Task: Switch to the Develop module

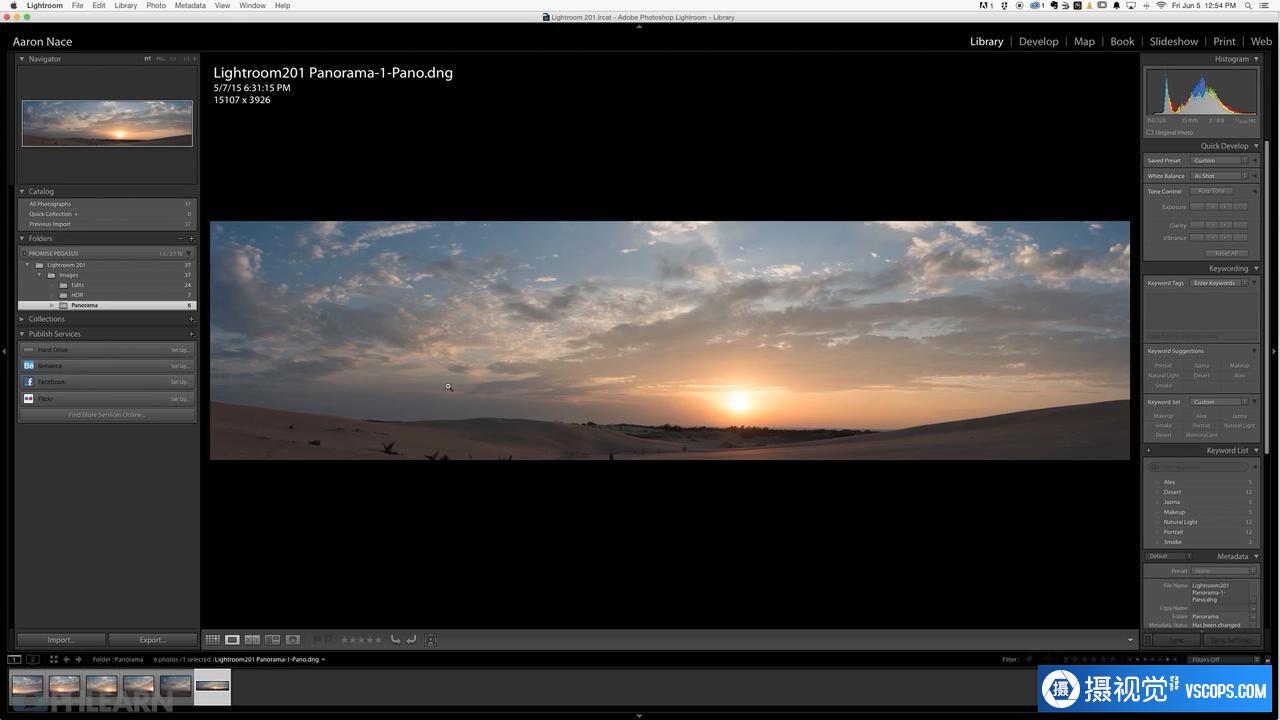Action: [x=1038, y=42]
